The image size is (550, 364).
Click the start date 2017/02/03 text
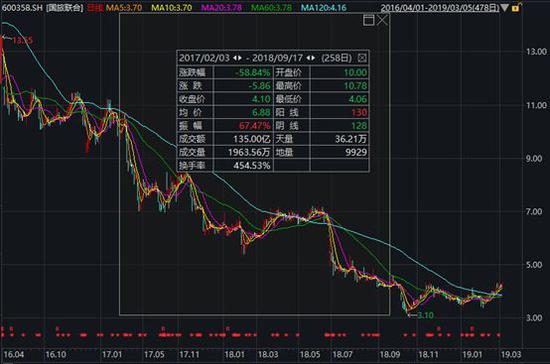point(204,58)
